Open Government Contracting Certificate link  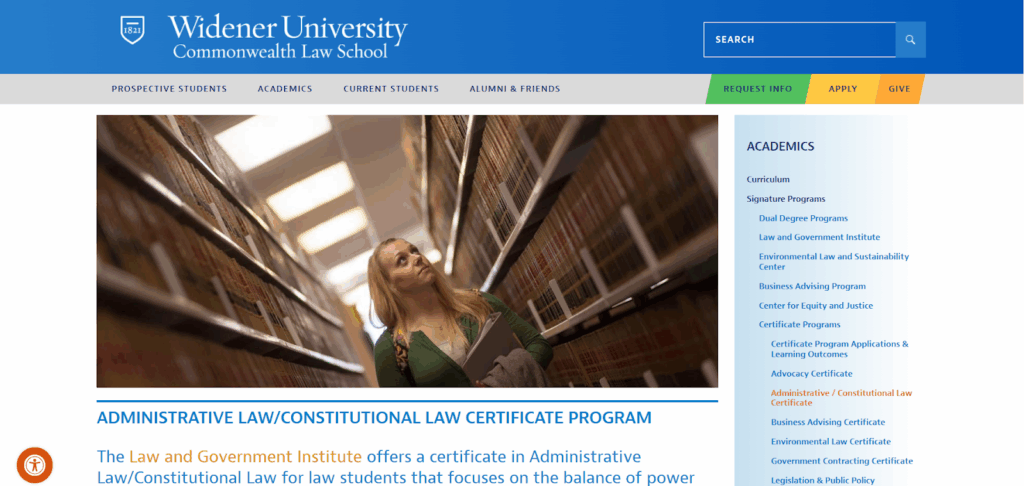pos(842,461)
